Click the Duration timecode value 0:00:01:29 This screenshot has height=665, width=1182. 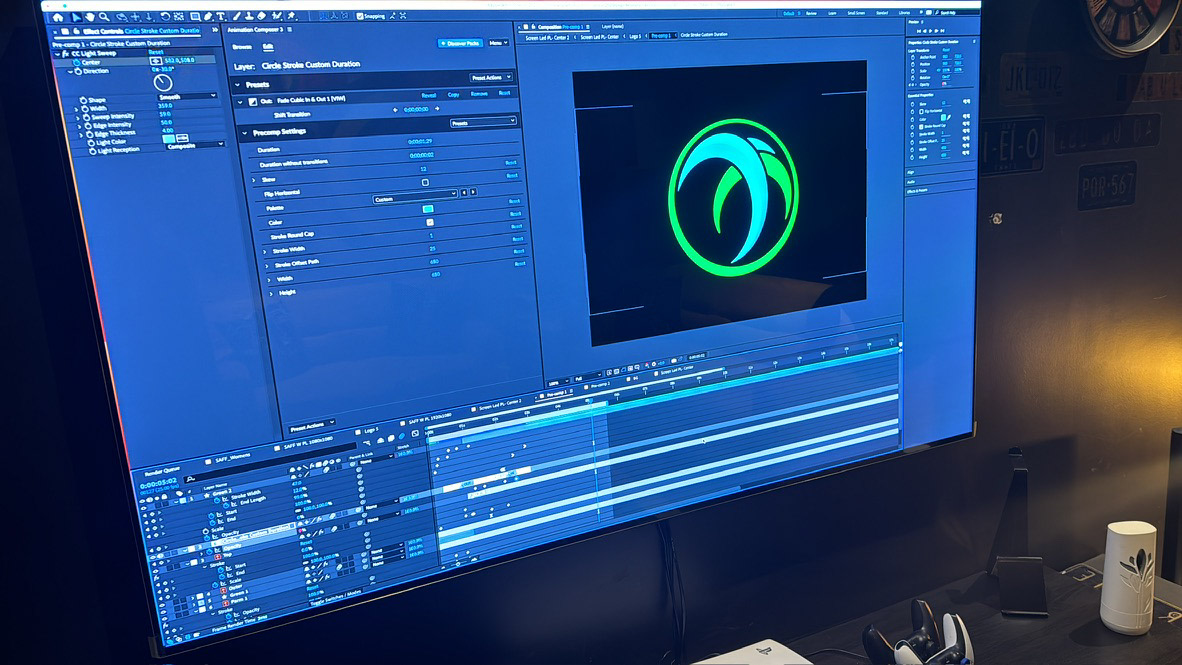pos(420,141)
